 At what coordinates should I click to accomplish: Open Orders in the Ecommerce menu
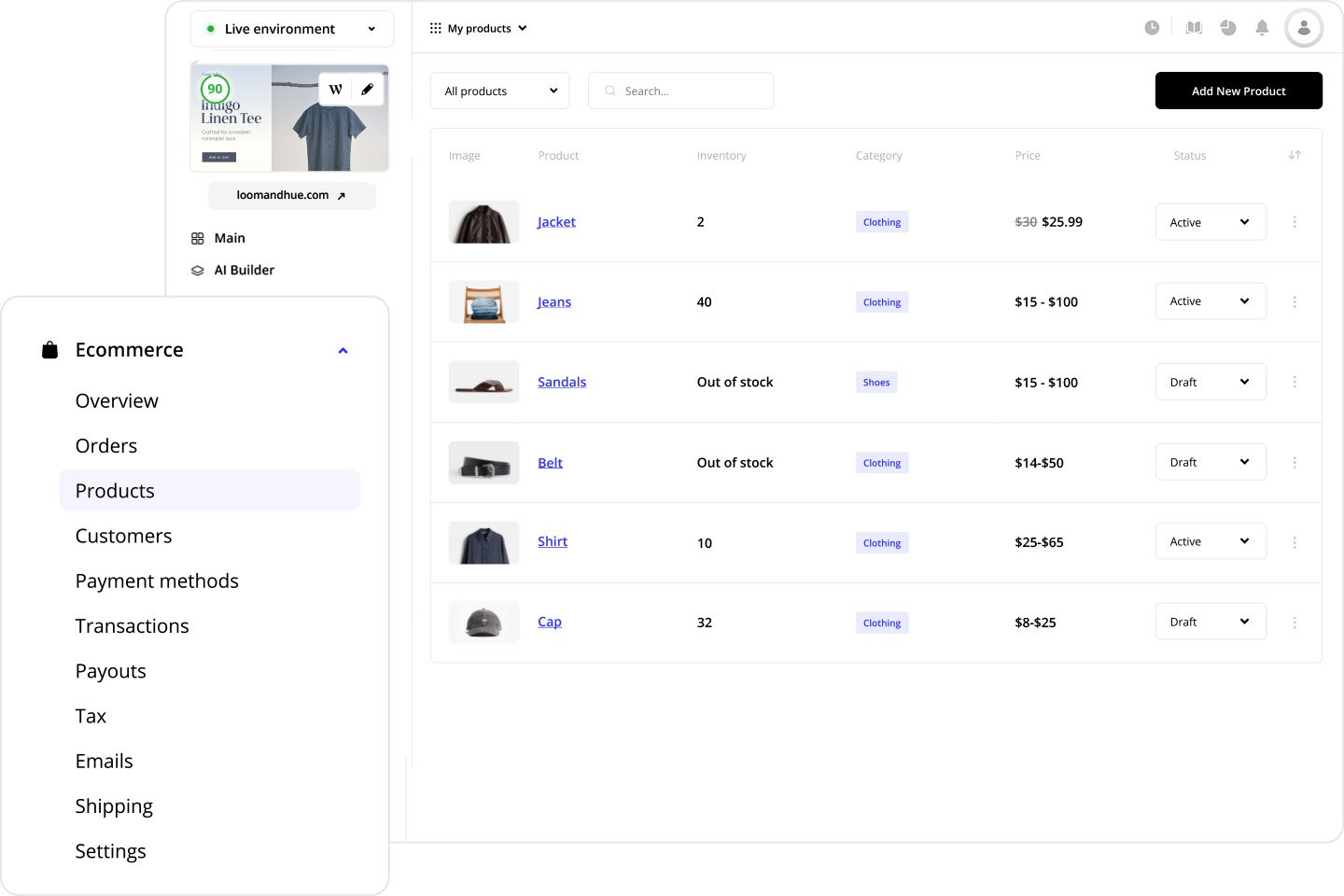[105, 445]
